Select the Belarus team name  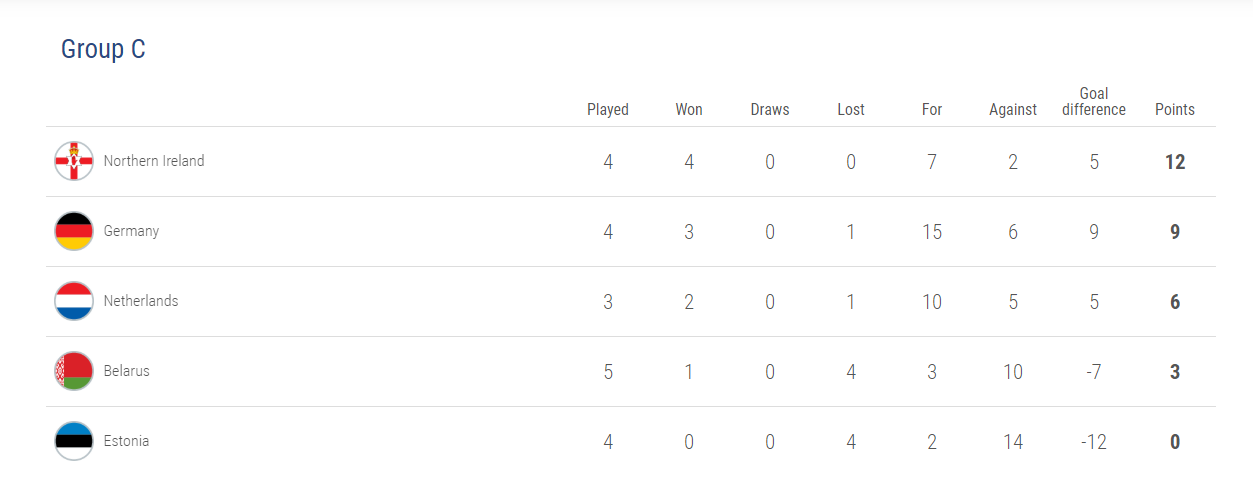(x=127, y=371)
